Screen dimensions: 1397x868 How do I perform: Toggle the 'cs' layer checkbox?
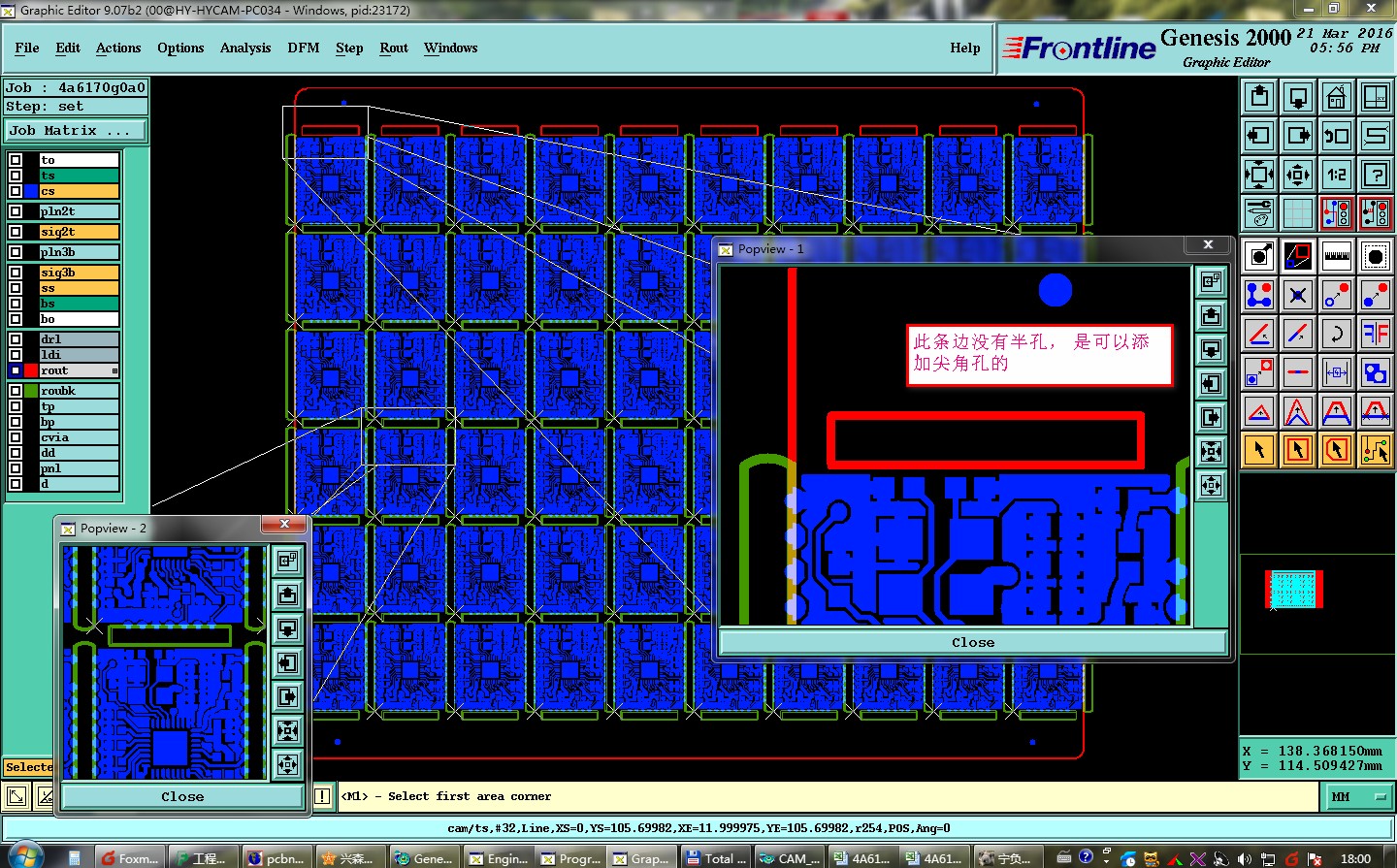(x=16, y=191)
